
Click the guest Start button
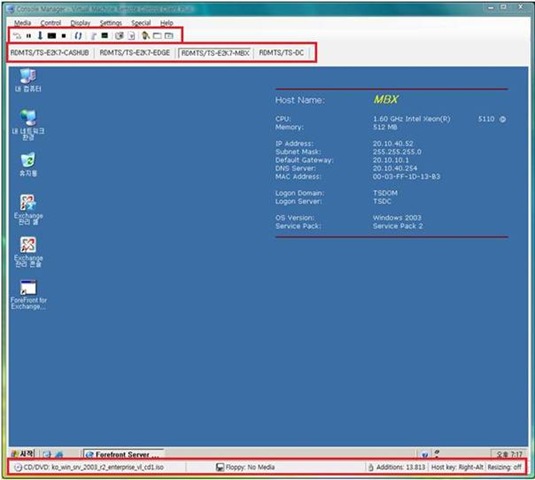23,454
